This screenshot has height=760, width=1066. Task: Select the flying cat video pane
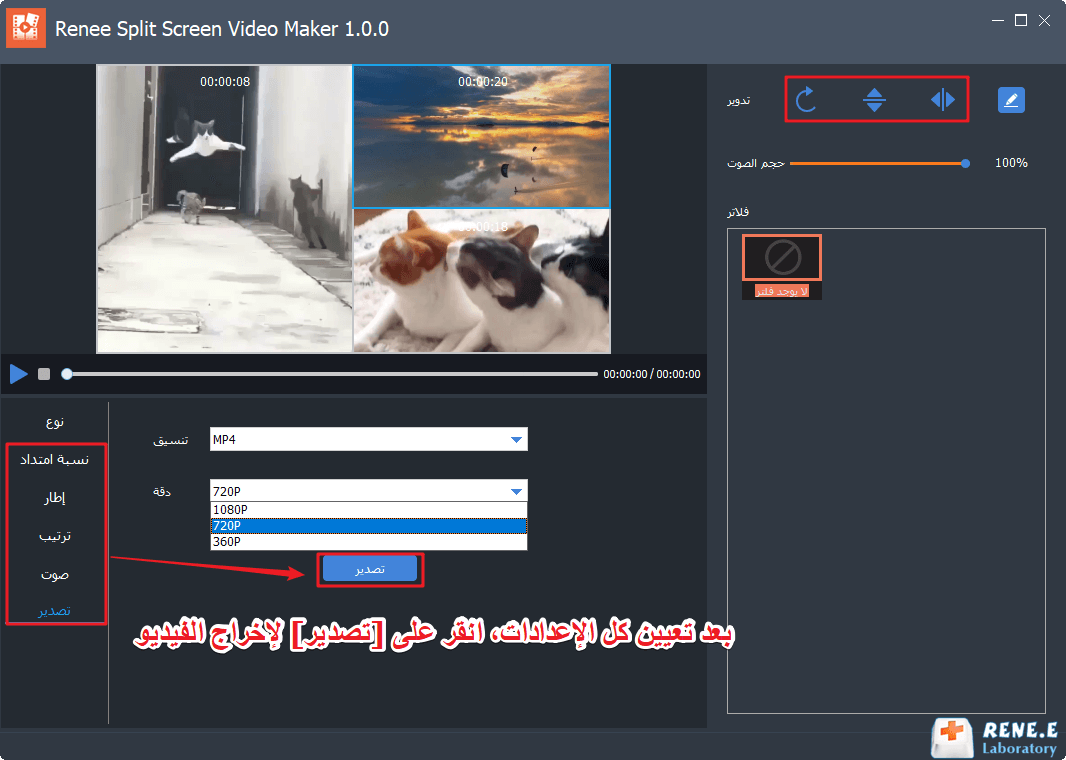224,209
